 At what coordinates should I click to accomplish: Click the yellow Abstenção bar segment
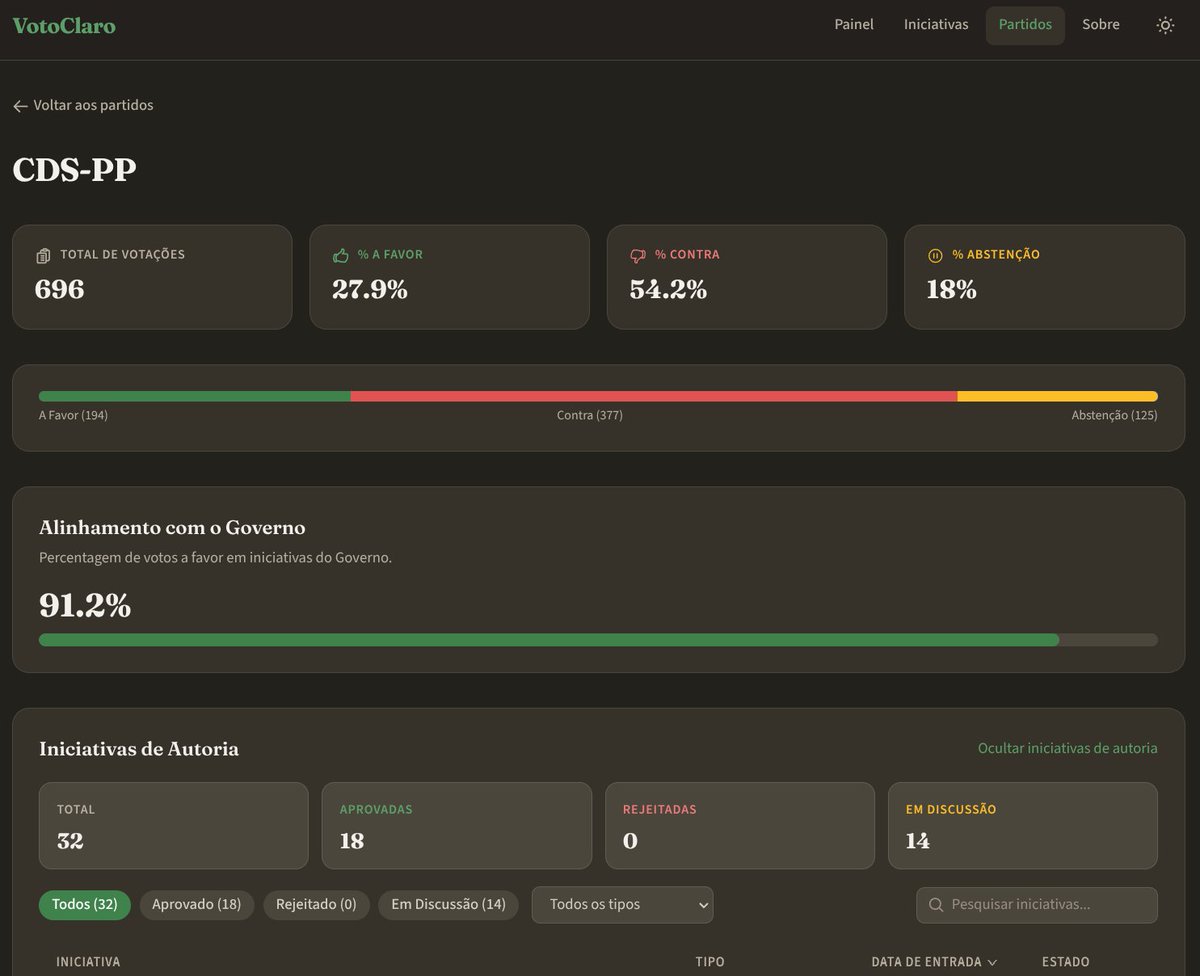pos(1057,396)
